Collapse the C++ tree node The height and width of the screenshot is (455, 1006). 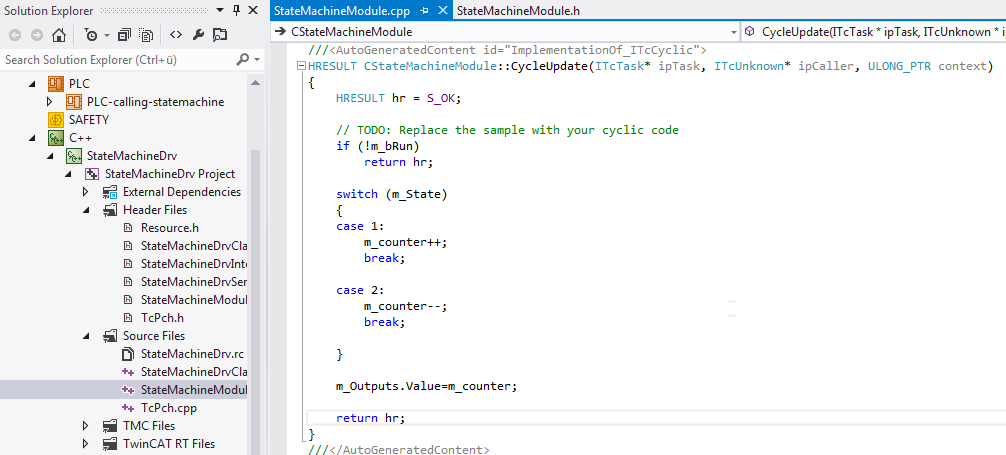(x=32, y=138)
